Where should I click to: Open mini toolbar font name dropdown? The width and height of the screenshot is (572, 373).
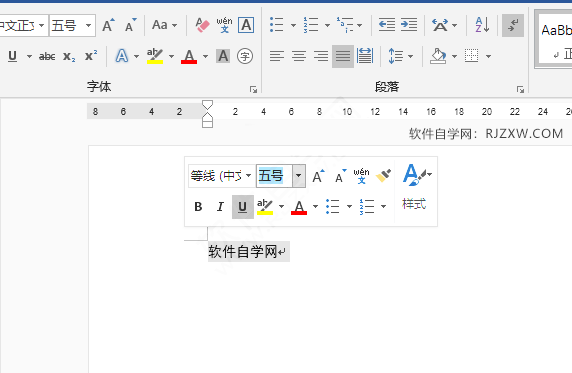click(x=248, y=176)
